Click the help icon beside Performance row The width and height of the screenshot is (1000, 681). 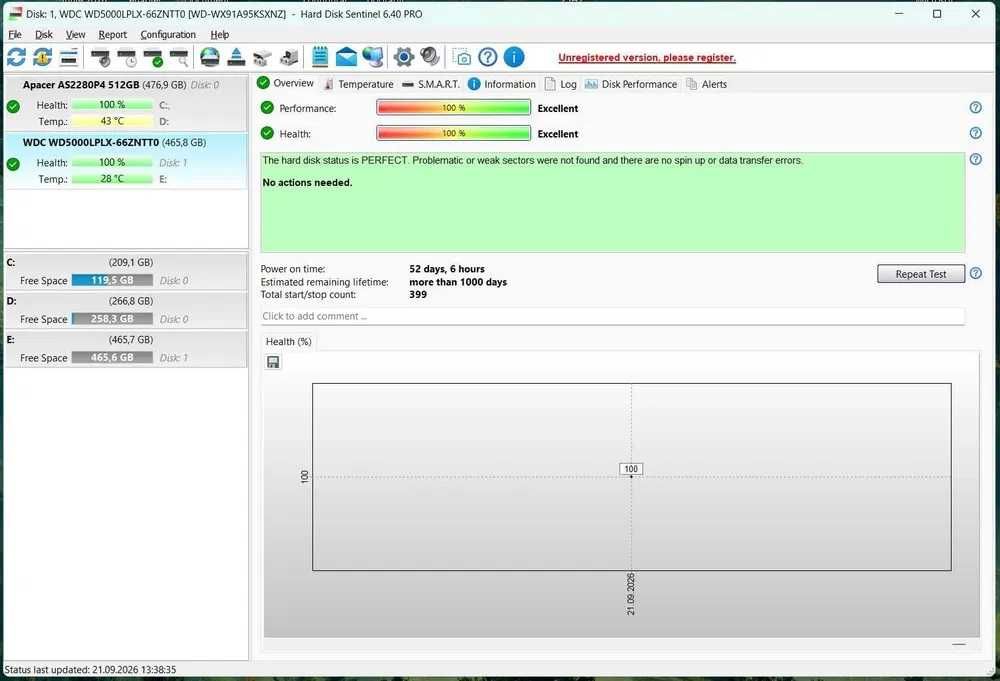[x=976, y=107]
